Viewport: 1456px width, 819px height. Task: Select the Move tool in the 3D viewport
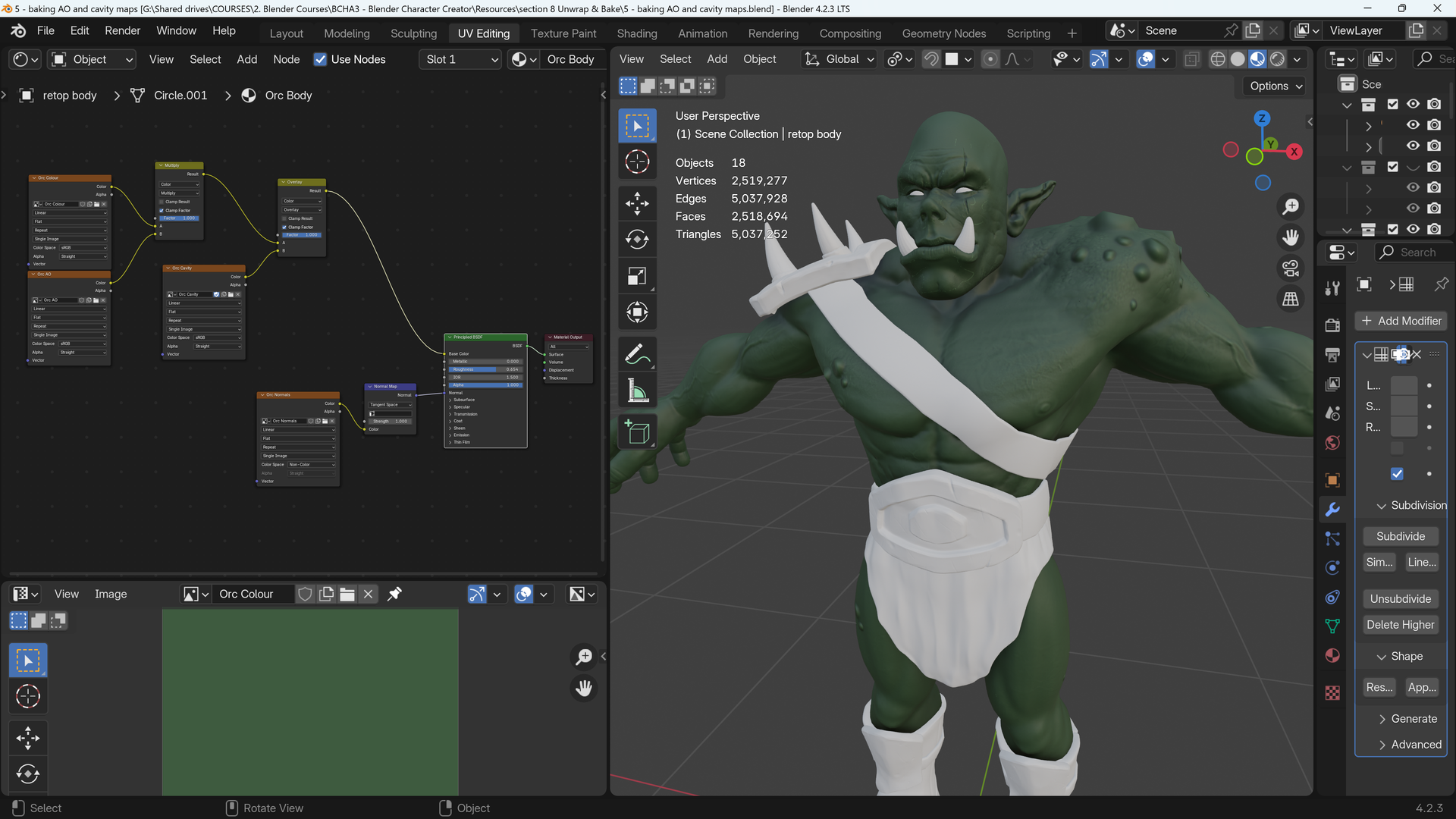637,203
